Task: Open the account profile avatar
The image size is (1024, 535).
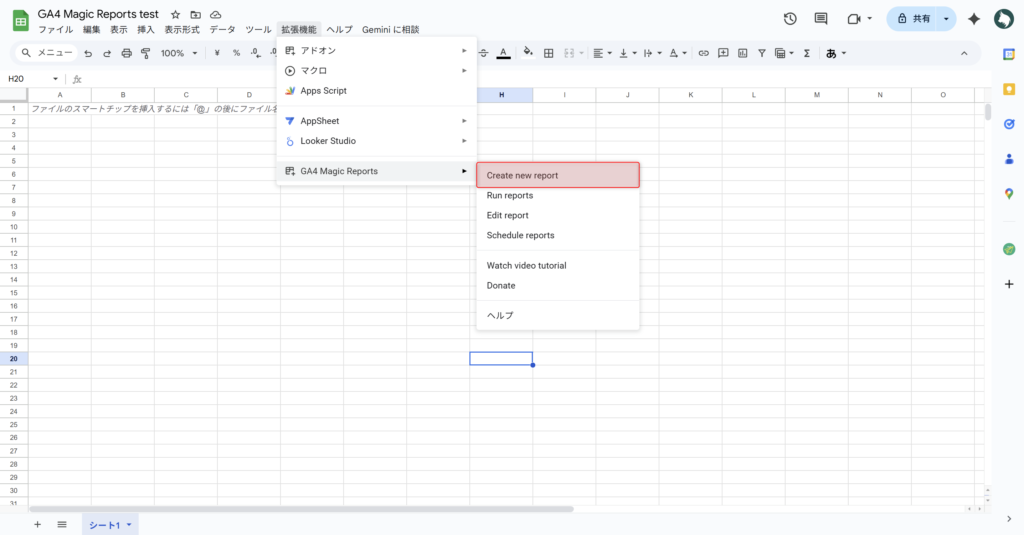Action: point(1003,19)
